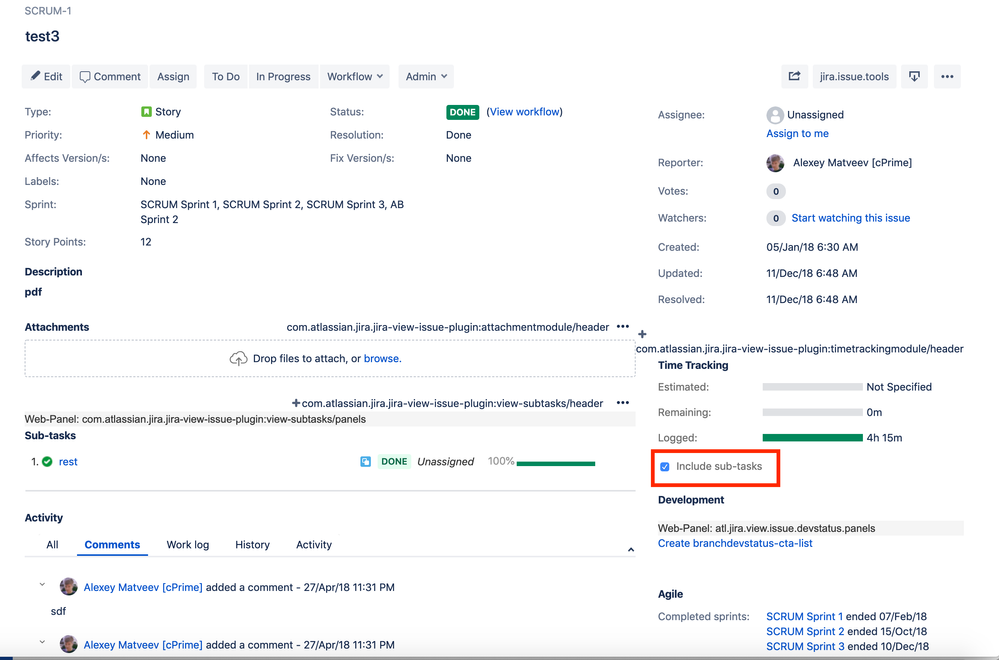Click Resolved date value
This screenshot has width=999, height=660.
[x=812, y=299]
